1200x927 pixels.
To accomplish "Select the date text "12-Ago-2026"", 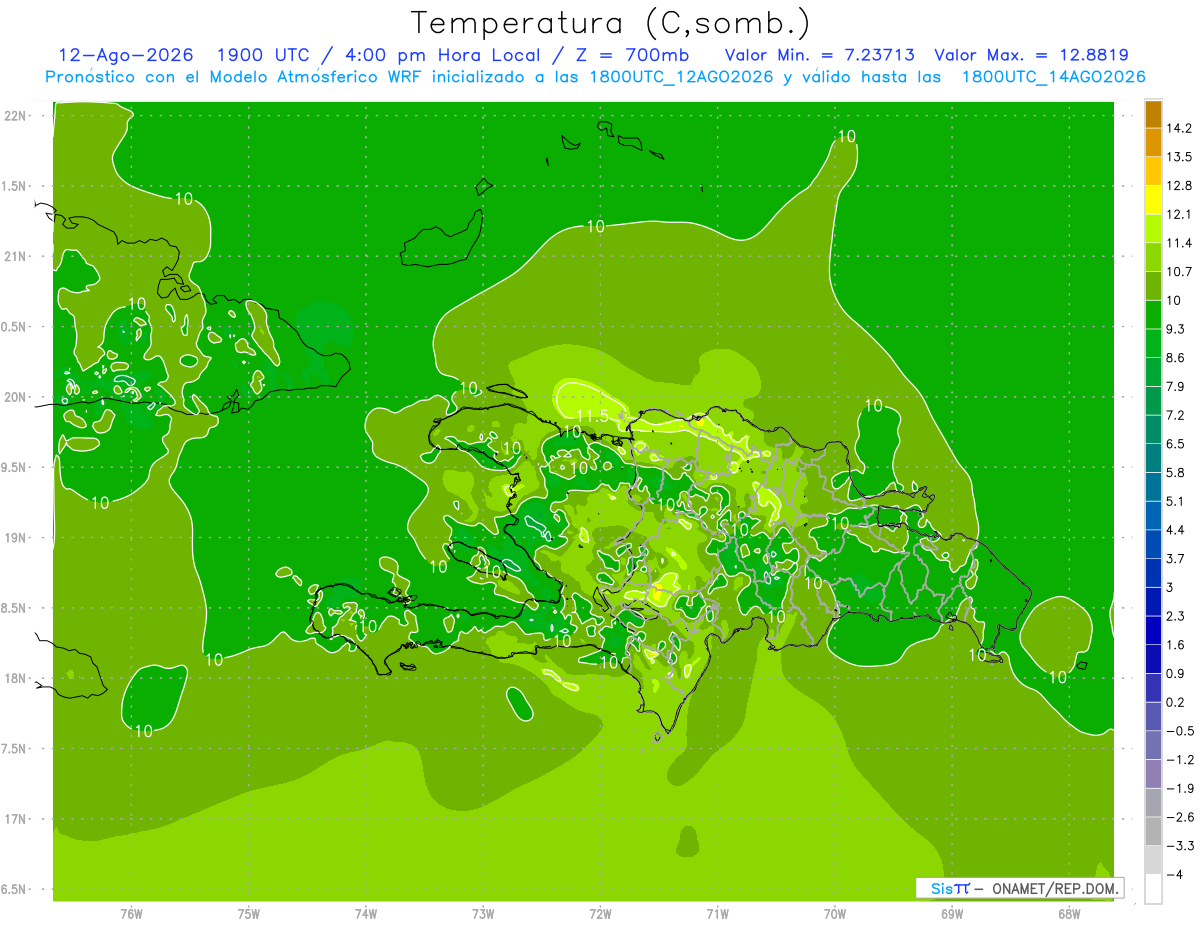I will point(125,55).
